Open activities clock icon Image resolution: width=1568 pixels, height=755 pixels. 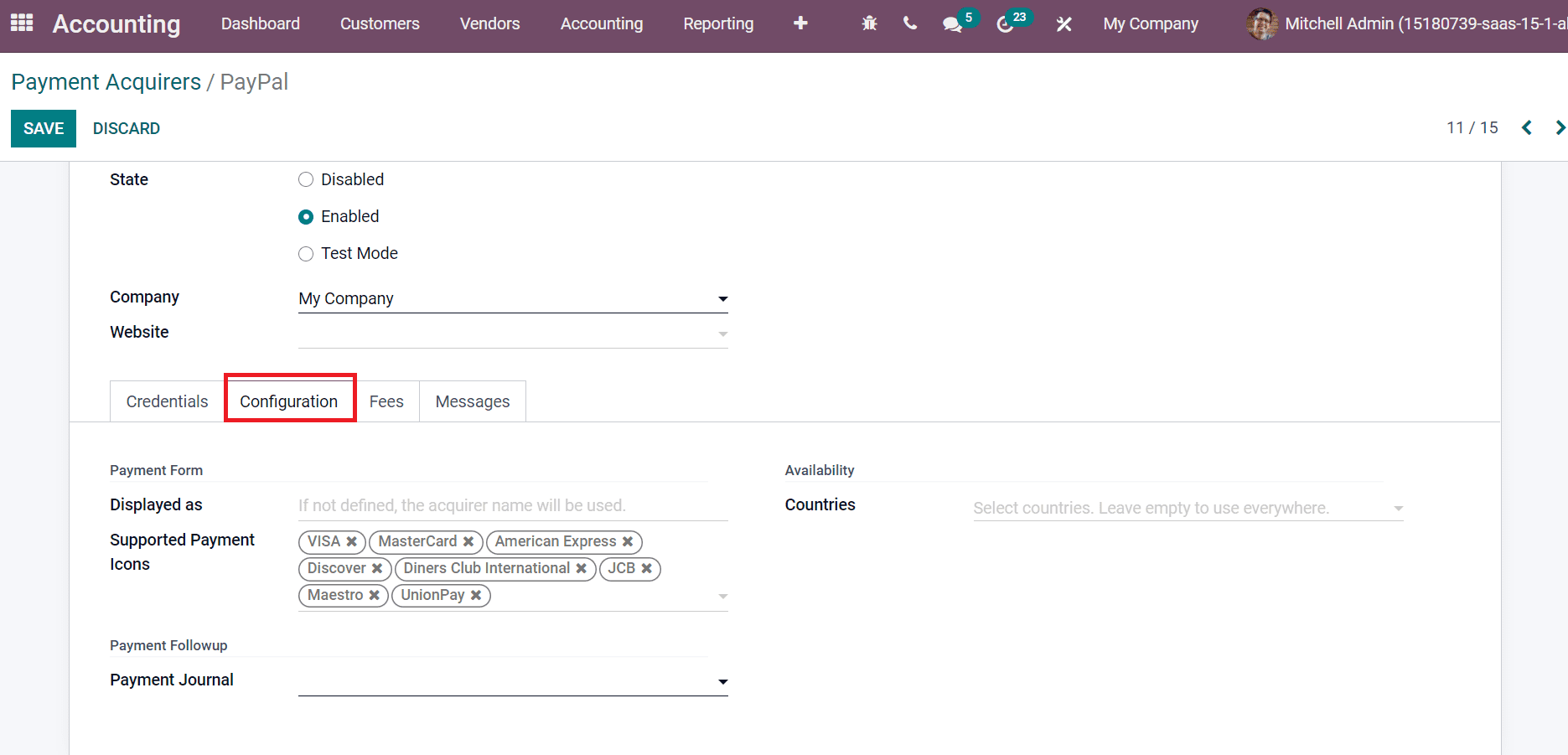(x=1005, y=24)
